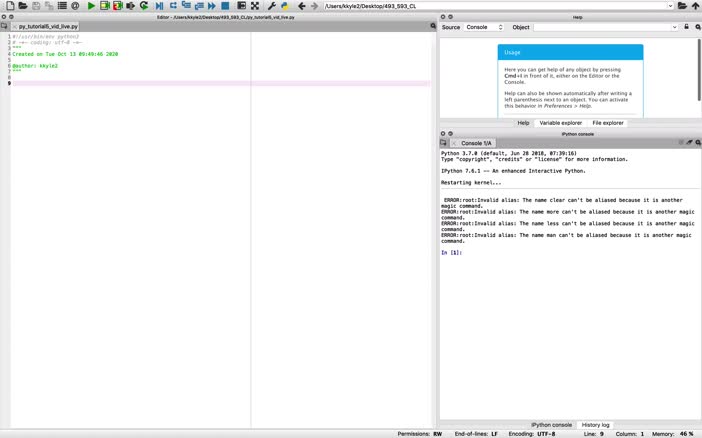The image size is (702, 438).
Task: Click the @ symbol finder icon
Action: pos(75,6)
